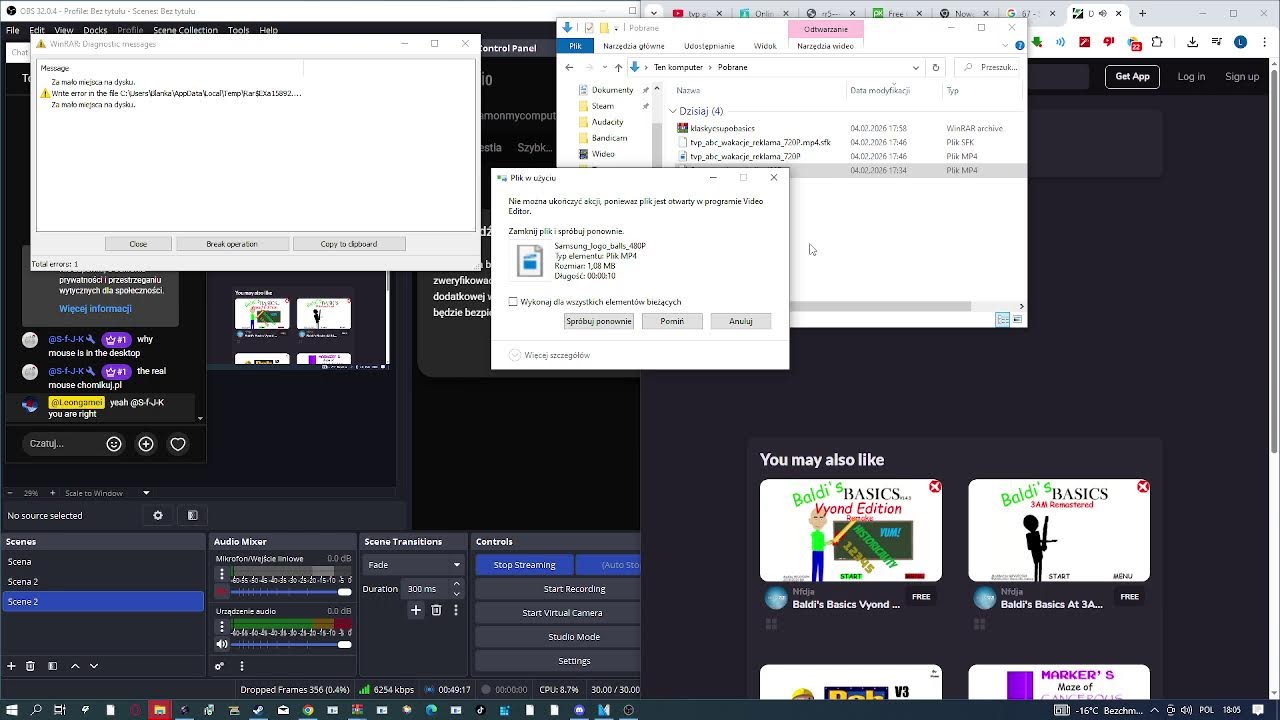The width and height of the screenshot is (1280, 720).
Task: Open scene filters icon in Scenes panel
Action: [52, 666]
